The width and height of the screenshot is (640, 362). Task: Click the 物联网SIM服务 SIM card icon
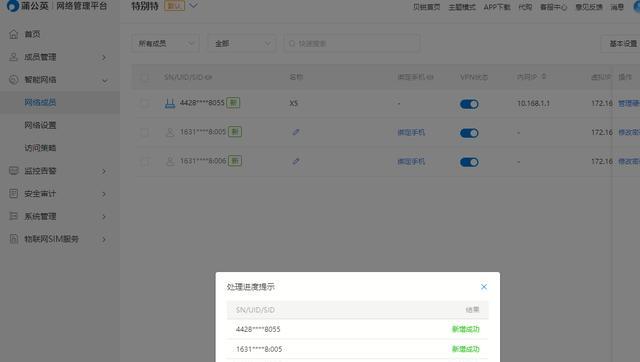[13, 239]
